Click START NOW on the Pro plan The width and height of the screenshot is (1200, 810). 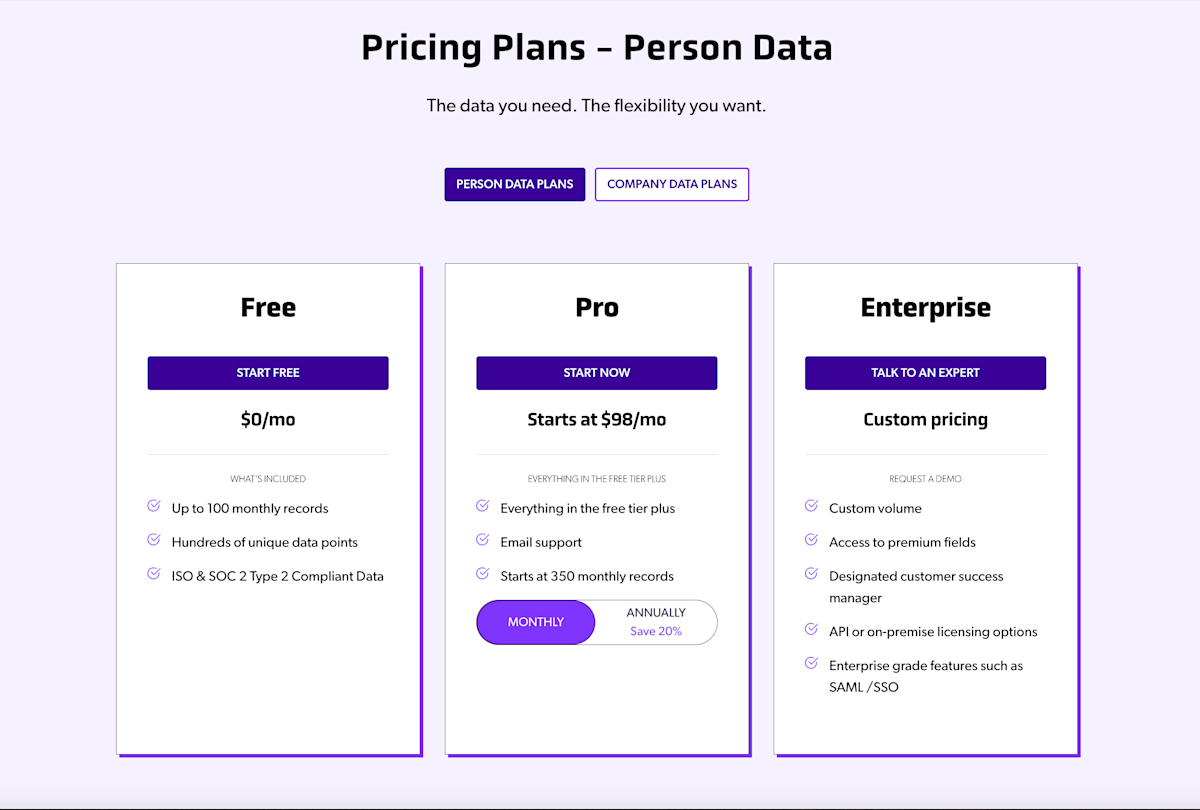click(596, 372)
